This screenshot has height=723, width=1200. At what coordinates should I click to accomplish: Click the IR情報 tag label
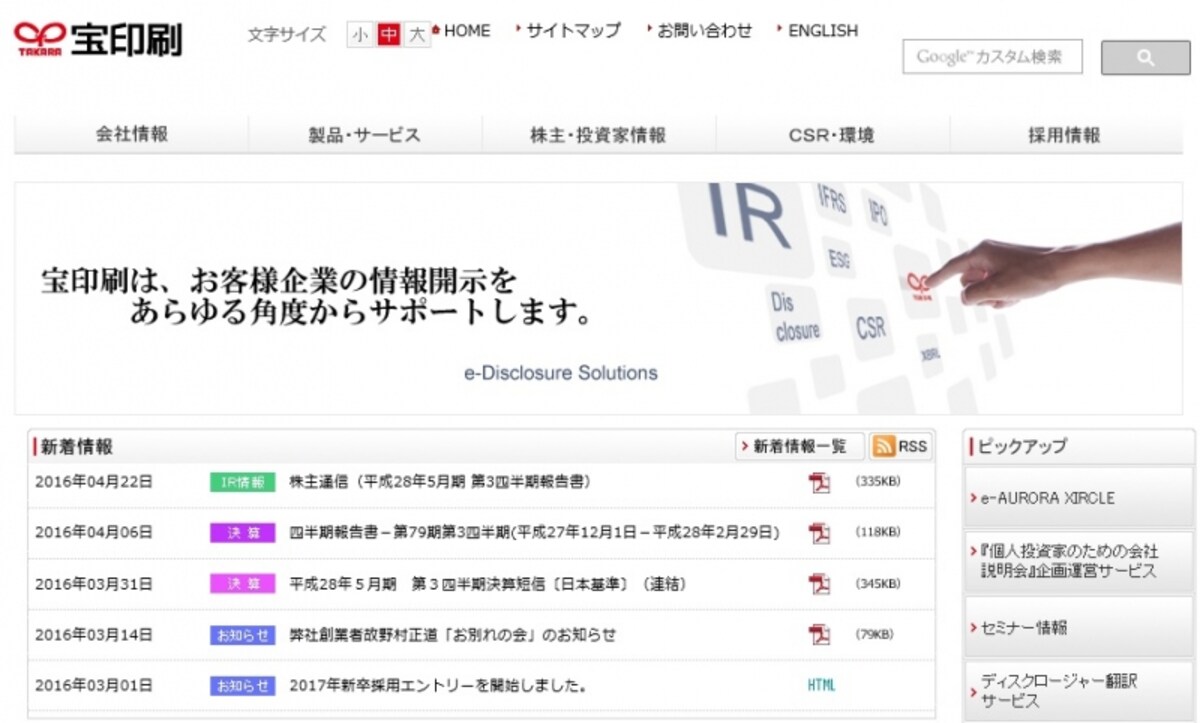pos(242,482)
